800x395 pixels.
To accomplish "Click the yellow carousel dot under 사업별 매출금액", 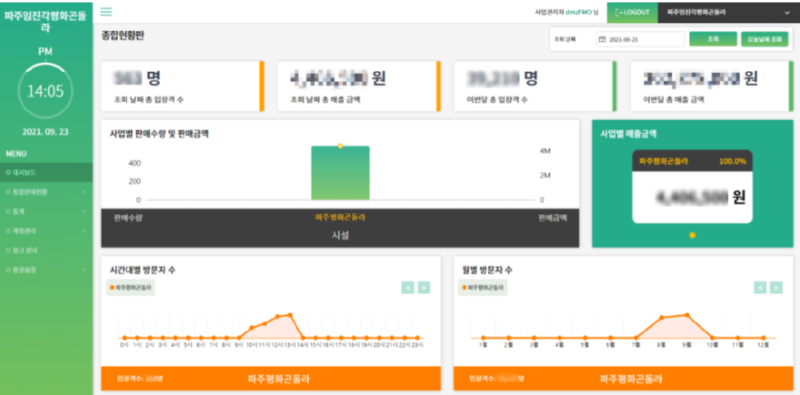I will [x=692, y=235].
